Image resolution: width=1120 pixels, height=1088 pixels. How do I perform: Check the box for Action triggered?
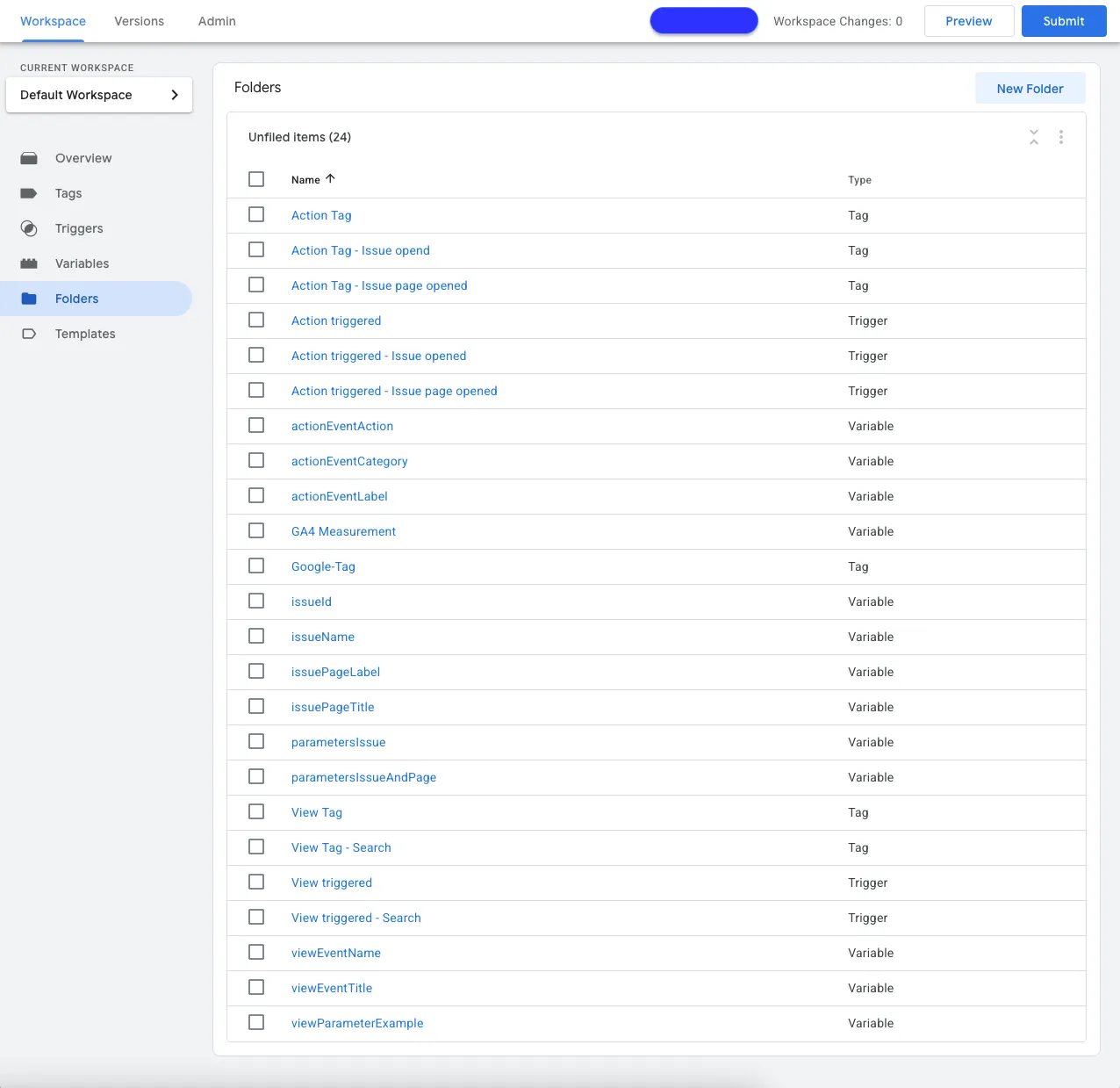pyautogui.click(x=256, y=320)
